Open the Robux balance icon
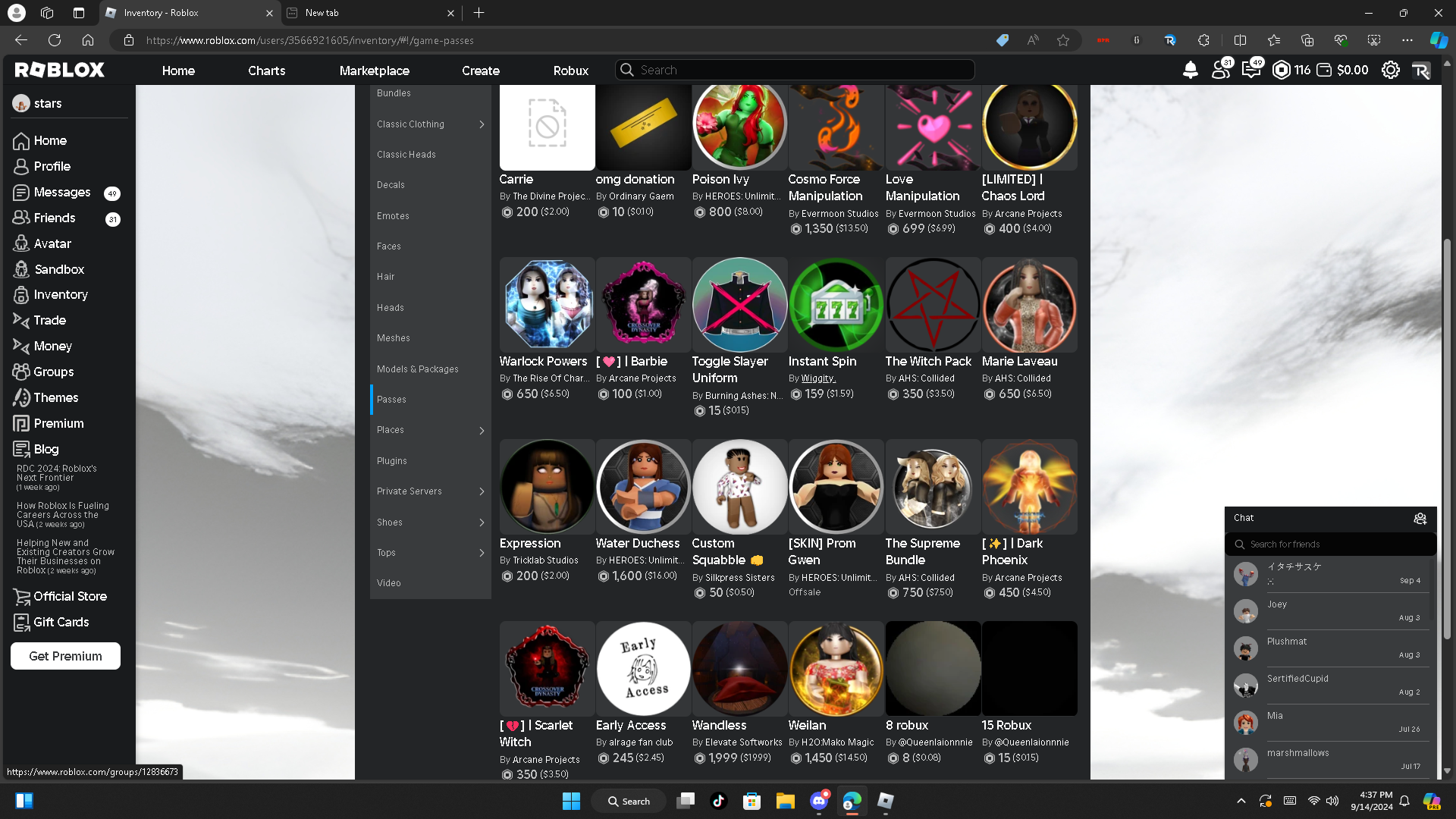The width and height of the screenshot is (1456, 819). (1282, 70)
